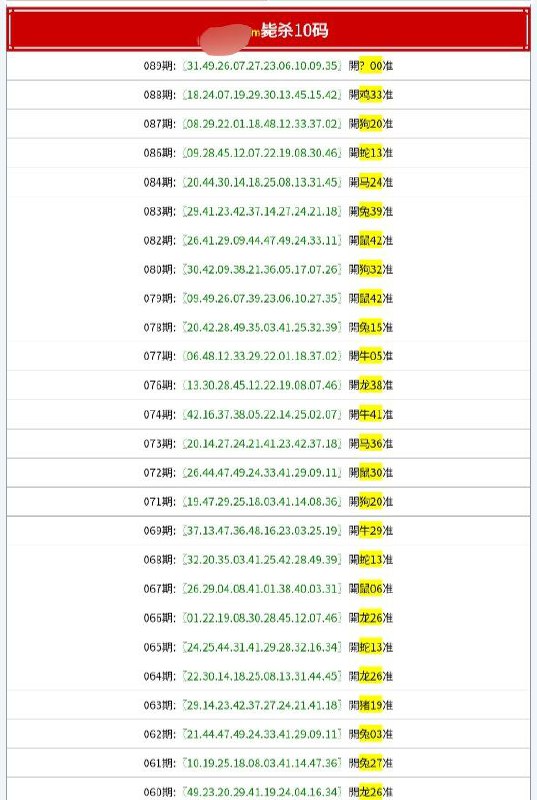
Task: Select the 082期 number list
Action: (x=262, y=240)
